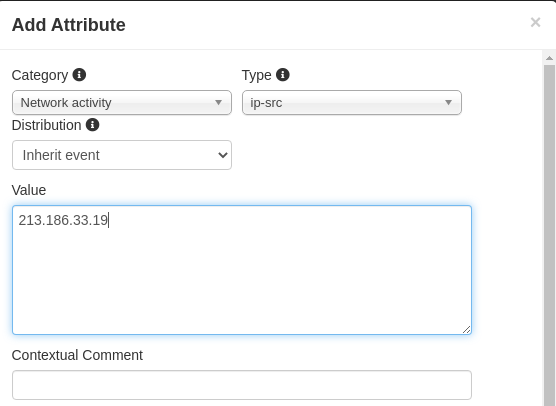Screen dimensions: 556x406
Task: Click the info icon beside Category
Action: click(79, 75)
